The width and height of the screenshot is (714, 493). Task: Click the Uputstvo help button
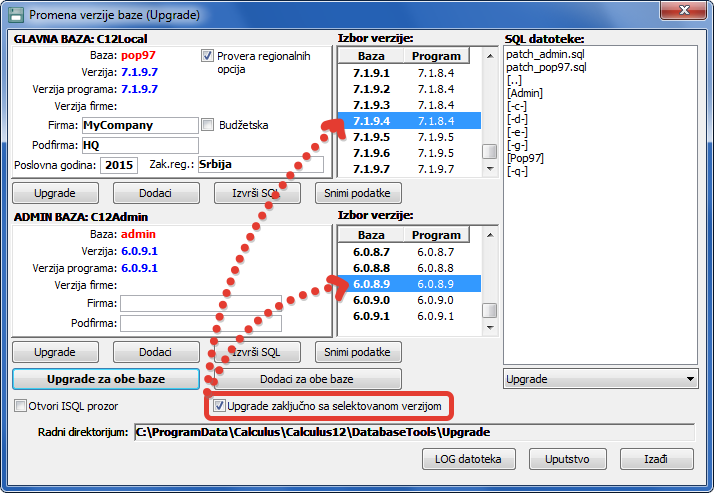[565, 459]
